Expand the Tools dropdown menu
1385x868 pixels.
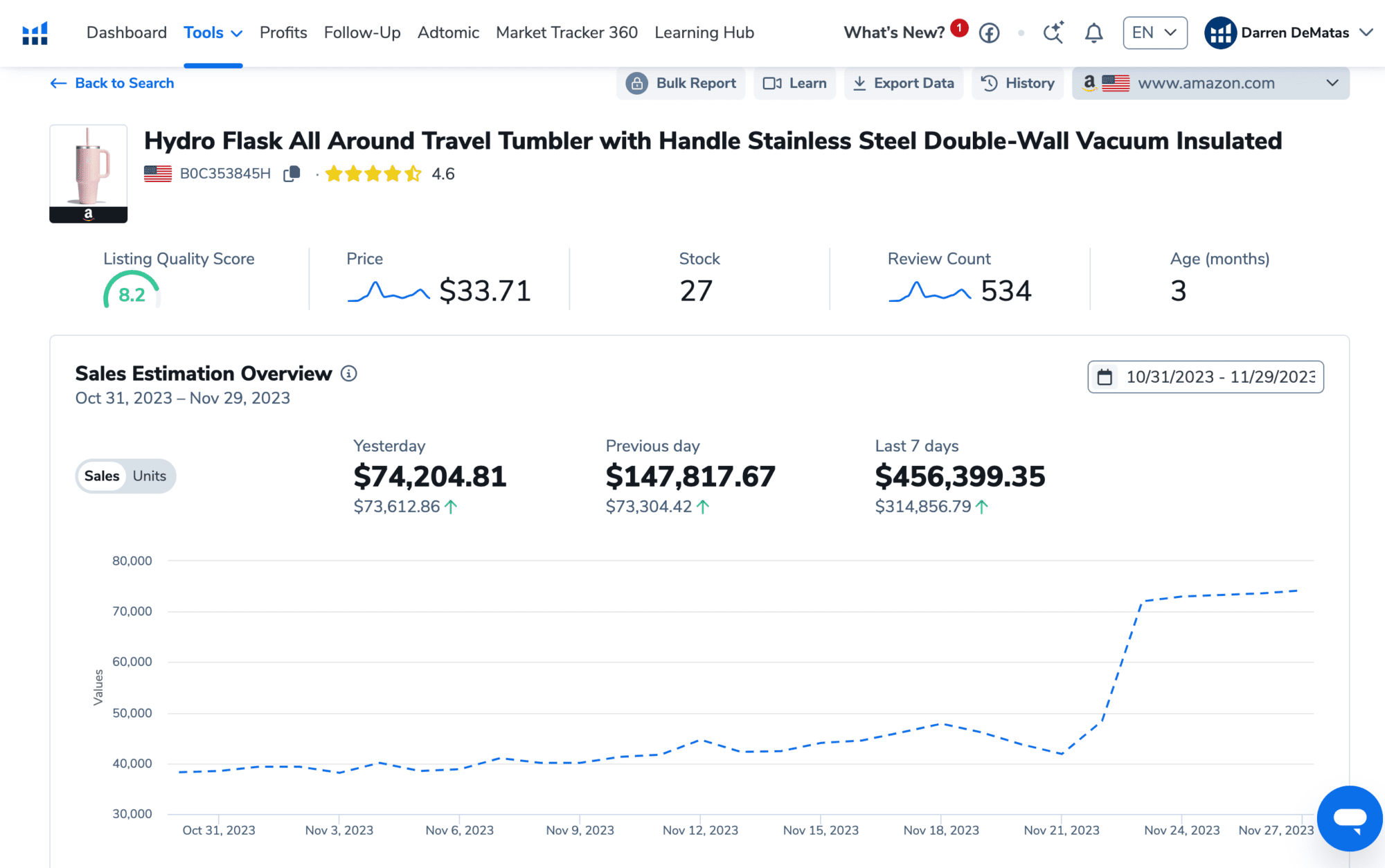pos(213,33)
